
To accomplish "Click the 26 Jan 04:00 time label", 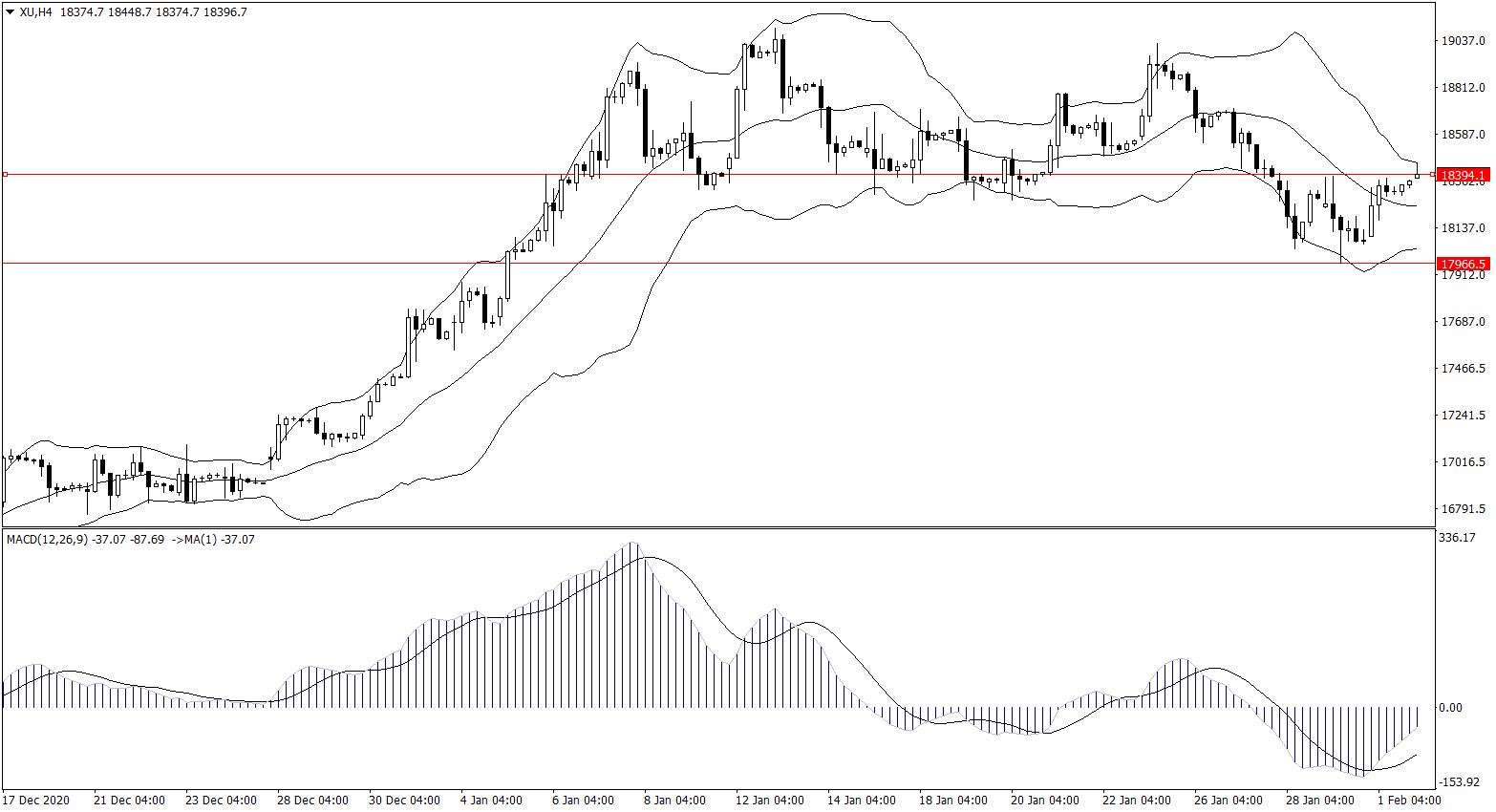I will (x=1228, y=801).
